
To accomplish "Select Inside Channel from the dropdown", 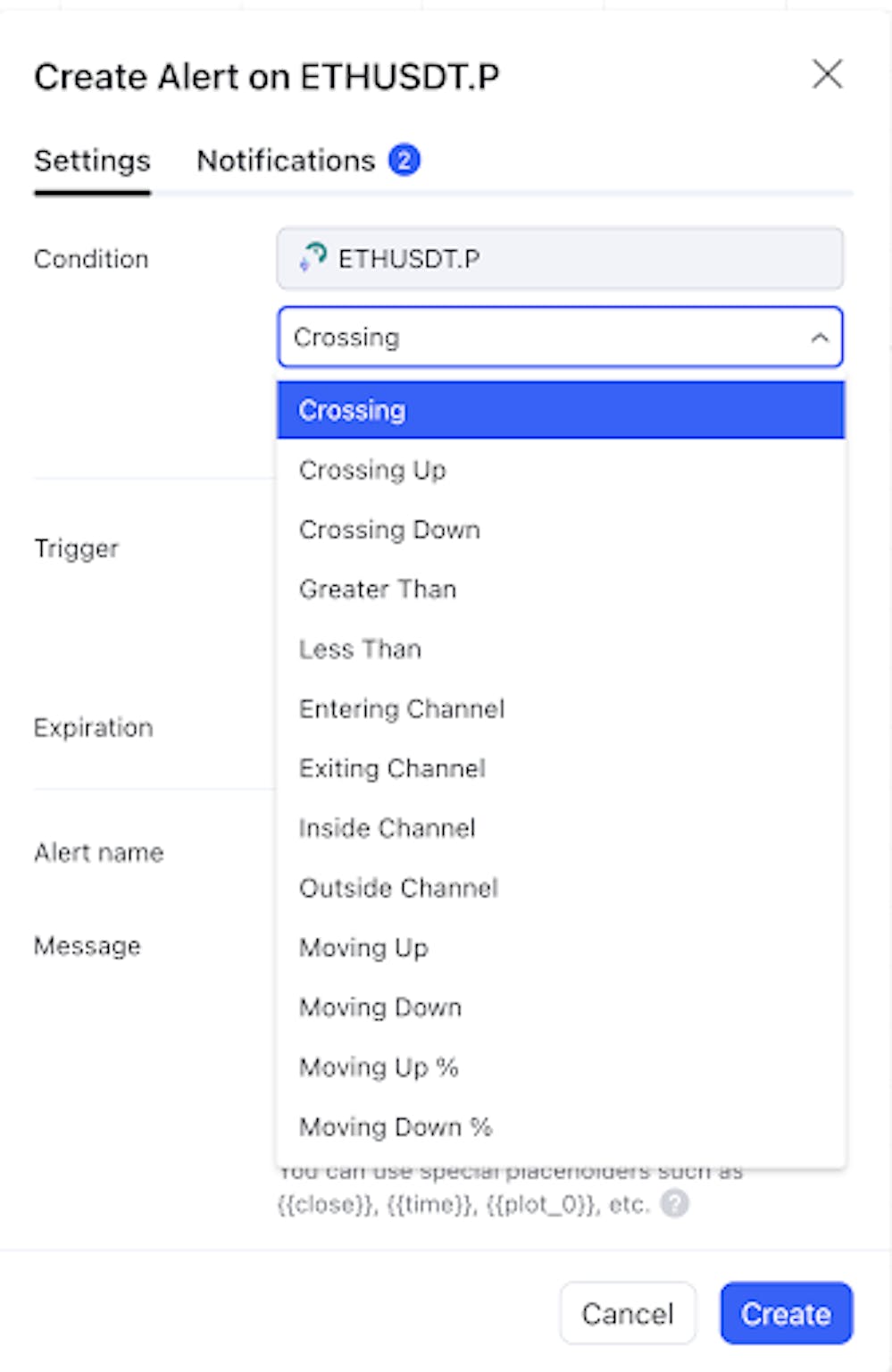I will click(x=387, y=828).
